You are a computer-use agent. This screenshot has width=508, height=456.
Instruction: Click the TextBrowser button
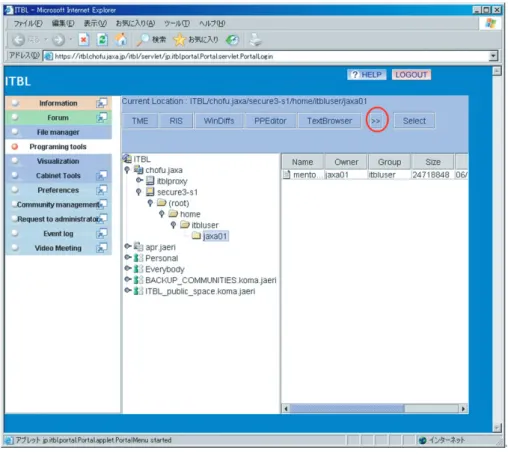[329, 121]
